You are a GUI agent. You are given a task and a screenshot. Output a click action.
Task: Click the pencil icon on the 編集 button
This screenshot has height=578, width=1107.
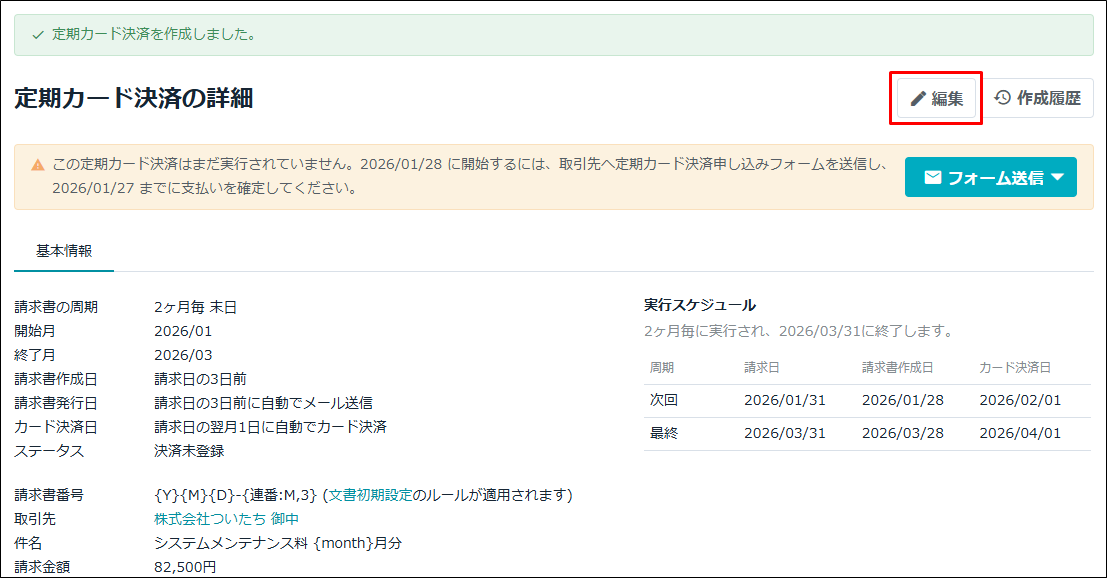click(918, 99)
